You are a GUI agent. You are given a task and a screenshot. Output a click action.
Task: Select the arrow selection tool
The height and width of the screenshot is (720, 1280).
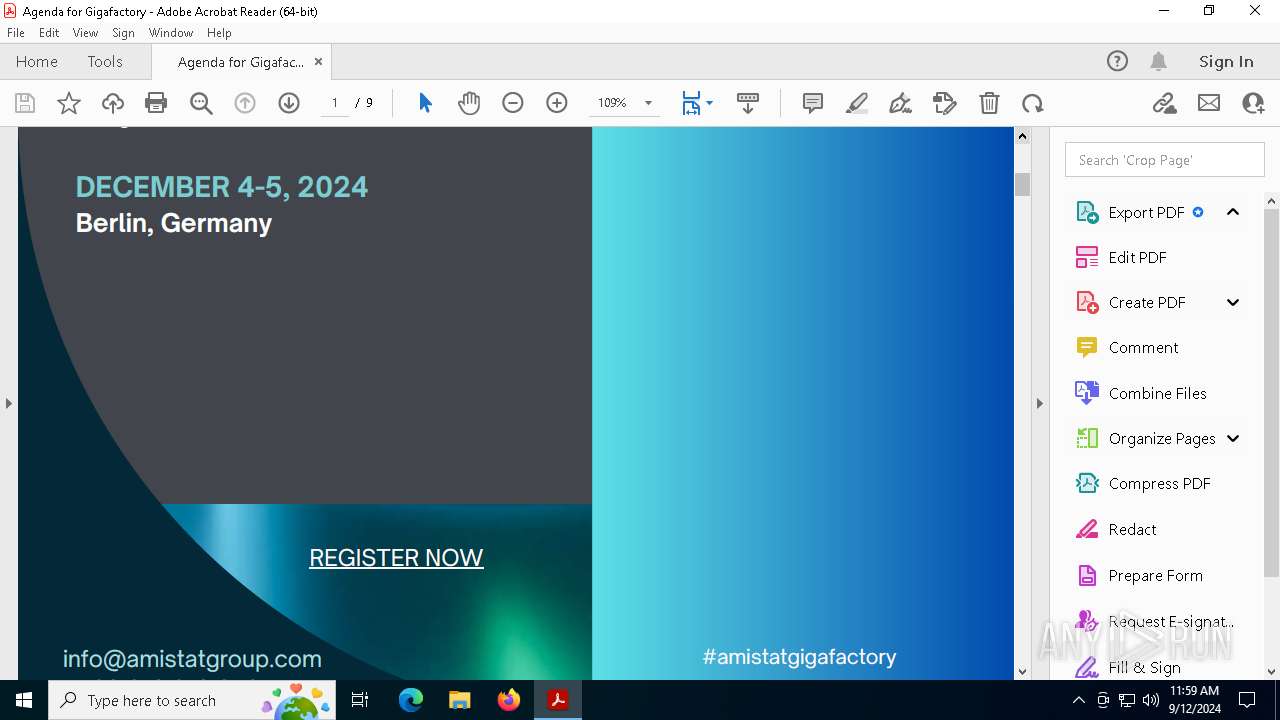[425, 103]
